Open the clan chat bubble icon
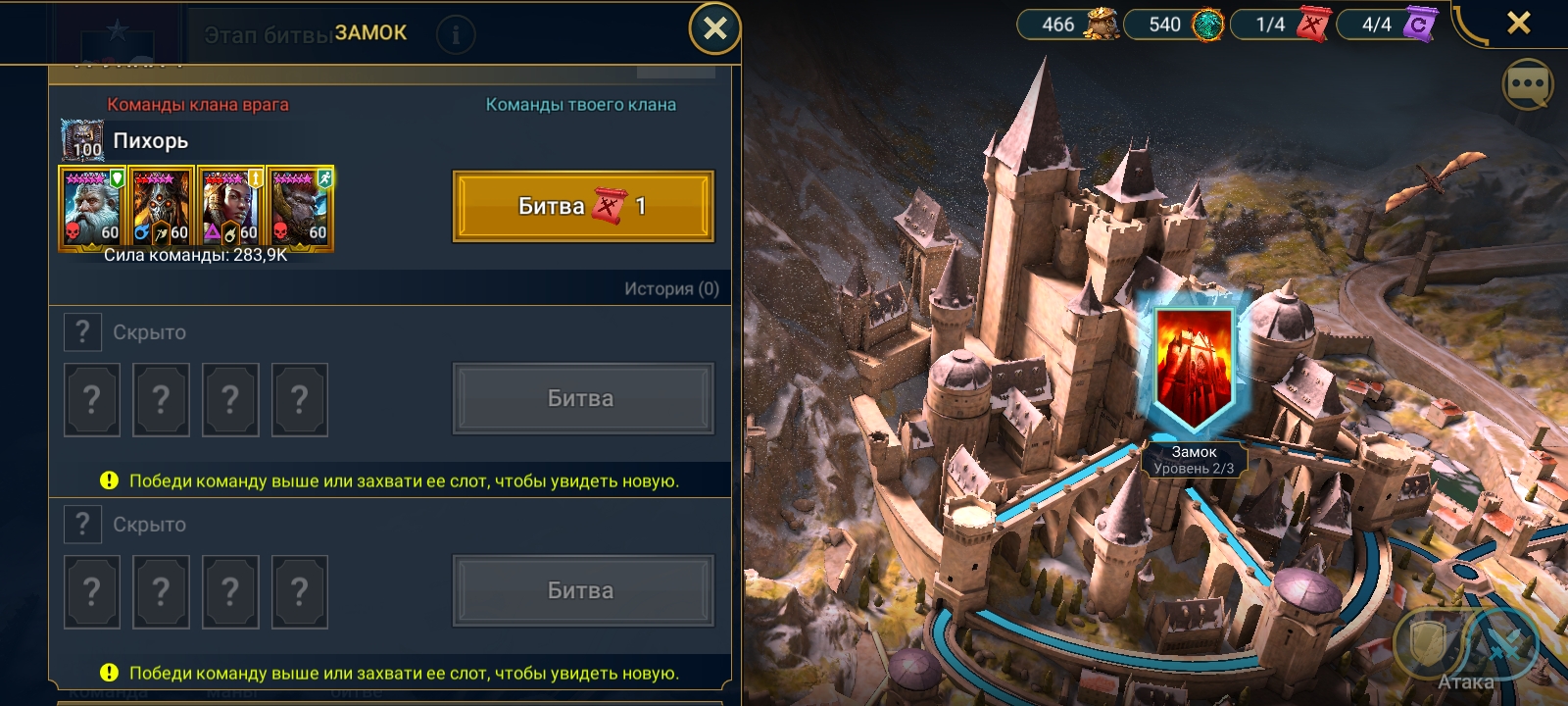 [1528, 84]
